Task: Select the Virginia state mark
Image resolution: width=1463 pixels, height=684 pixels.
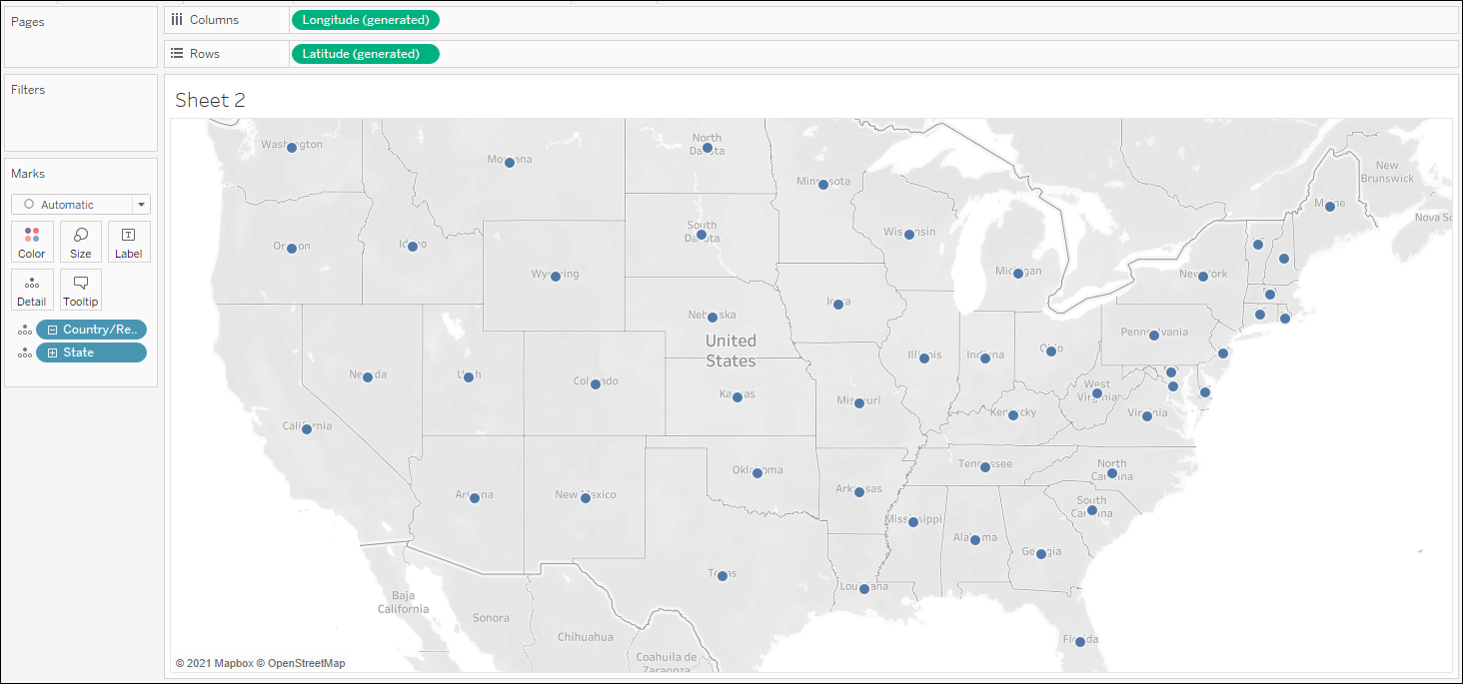Action: click(x=1147, y=416)
